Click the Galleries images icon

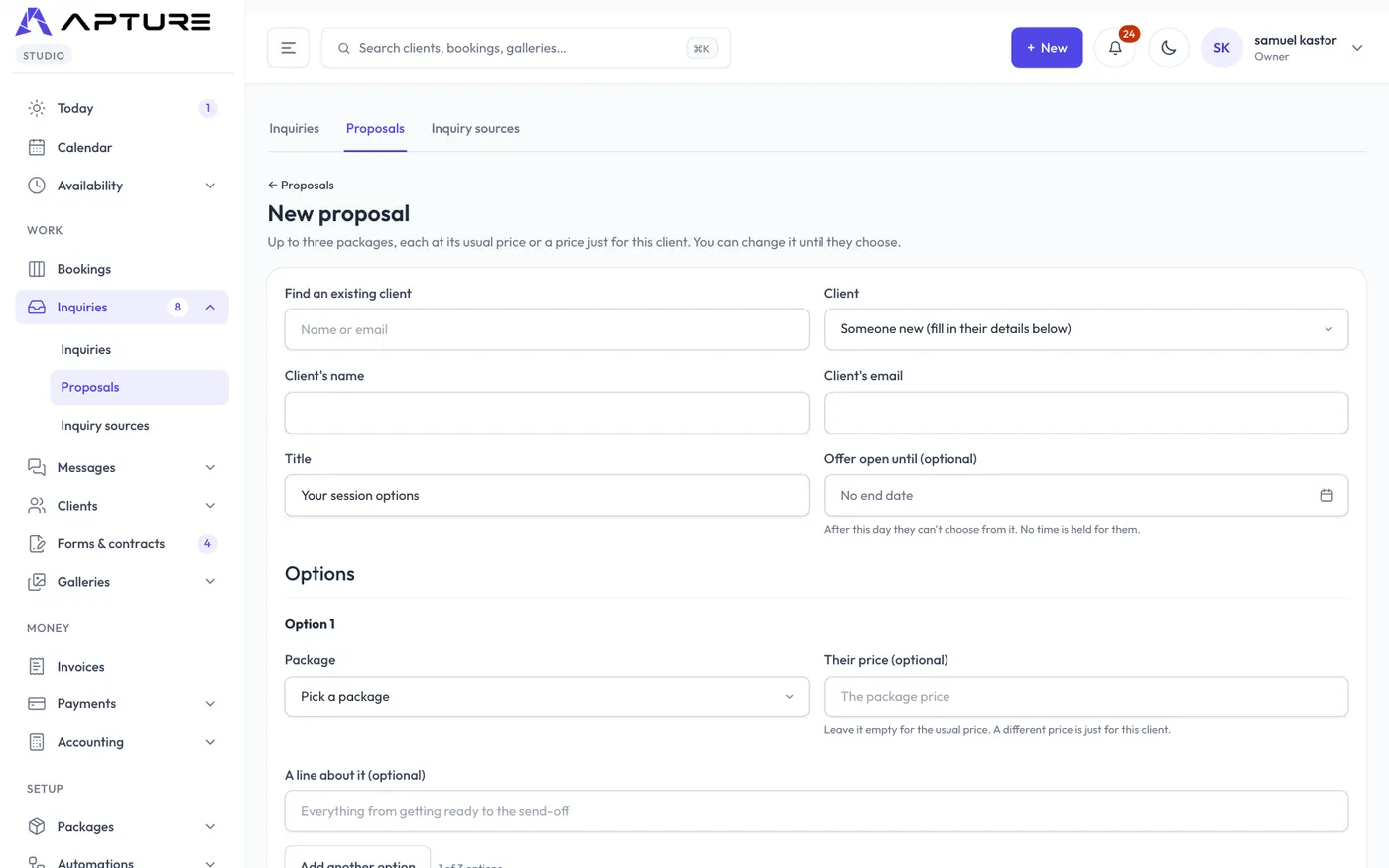point(37,582)
